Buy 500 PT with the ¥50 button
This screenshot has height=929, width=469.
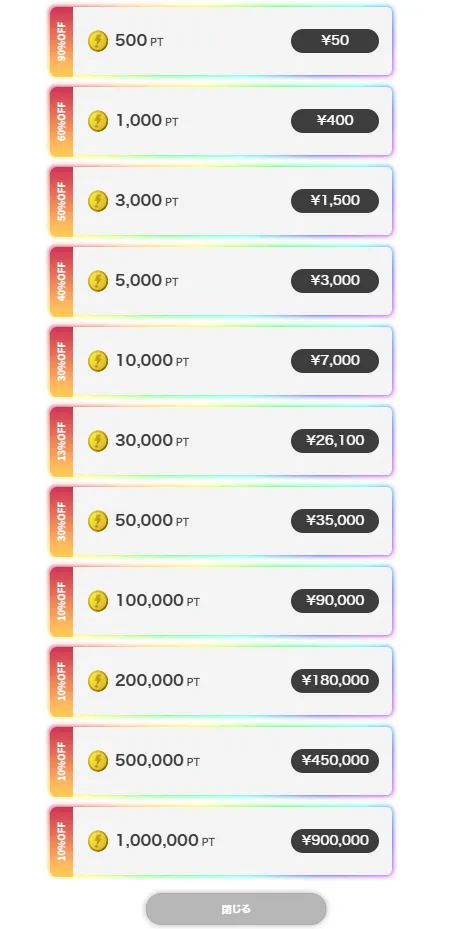(x=335, y=41)
